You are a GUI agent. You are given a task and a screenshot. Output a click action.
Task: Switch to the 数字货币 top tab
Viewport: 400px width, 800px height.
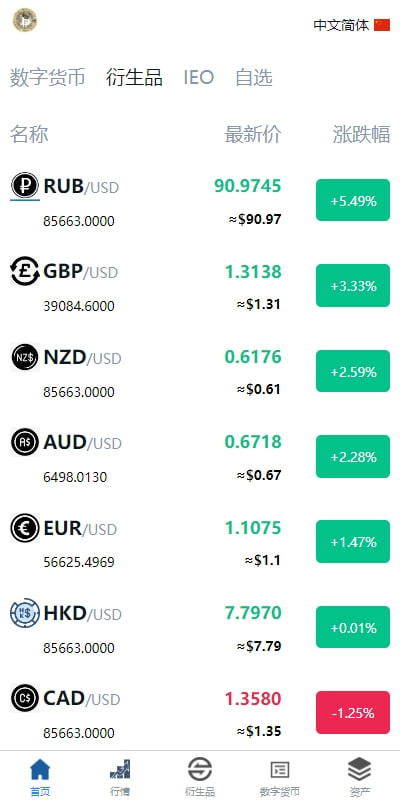coord(47,78)
